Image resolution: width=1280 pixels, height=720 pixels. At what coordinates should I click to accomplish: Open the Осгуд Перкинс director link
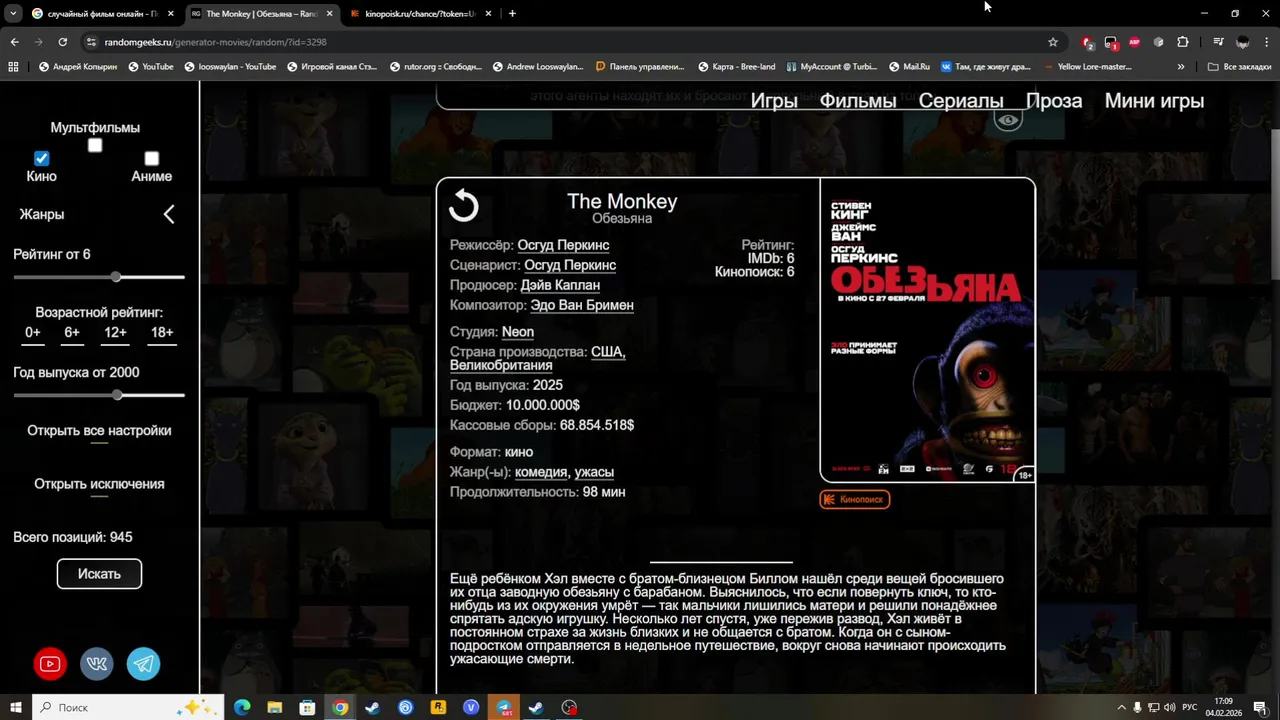point(563,245)
